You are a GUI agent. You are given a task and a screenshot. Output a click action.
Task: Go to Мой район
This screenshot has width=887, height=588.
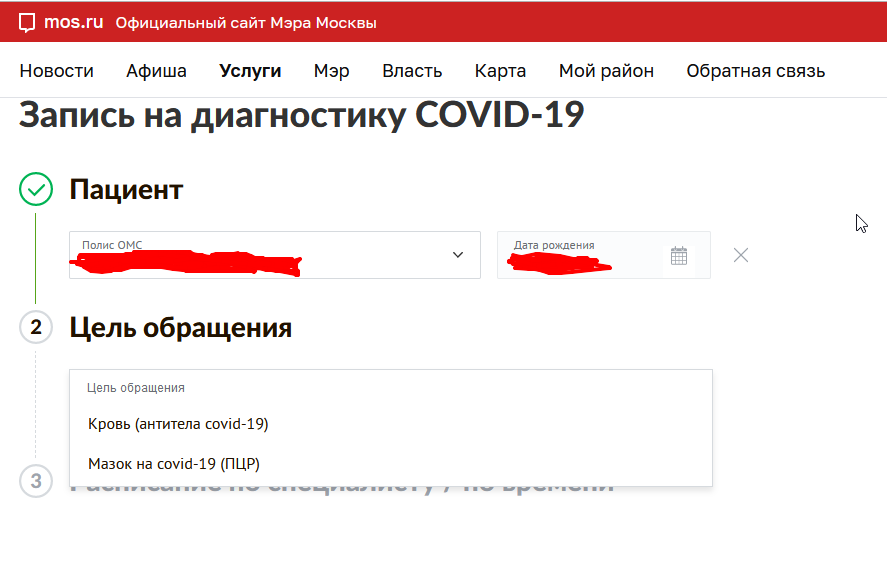click(x=606, y=71)
